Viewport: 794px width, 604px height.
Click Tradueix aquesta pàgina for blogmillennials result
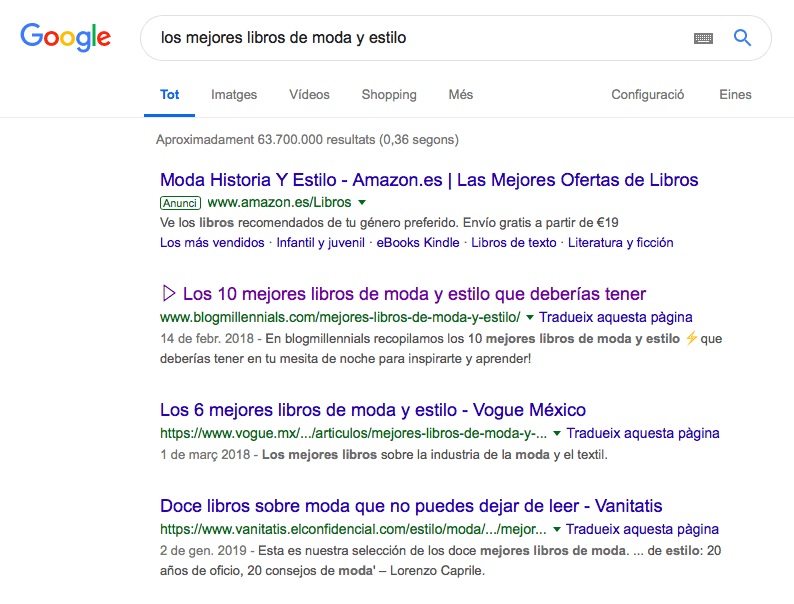point(616,318)
